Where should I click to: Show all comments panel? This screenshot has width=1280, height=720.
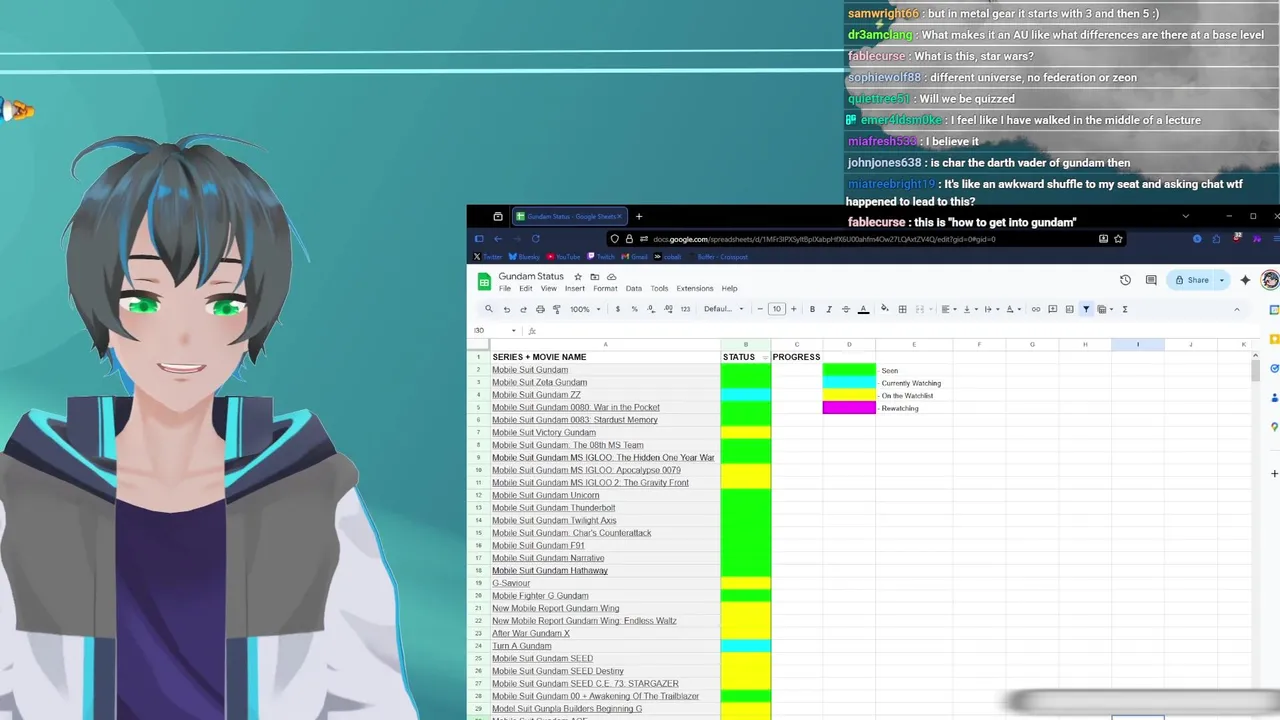[x=1151, y=280]
